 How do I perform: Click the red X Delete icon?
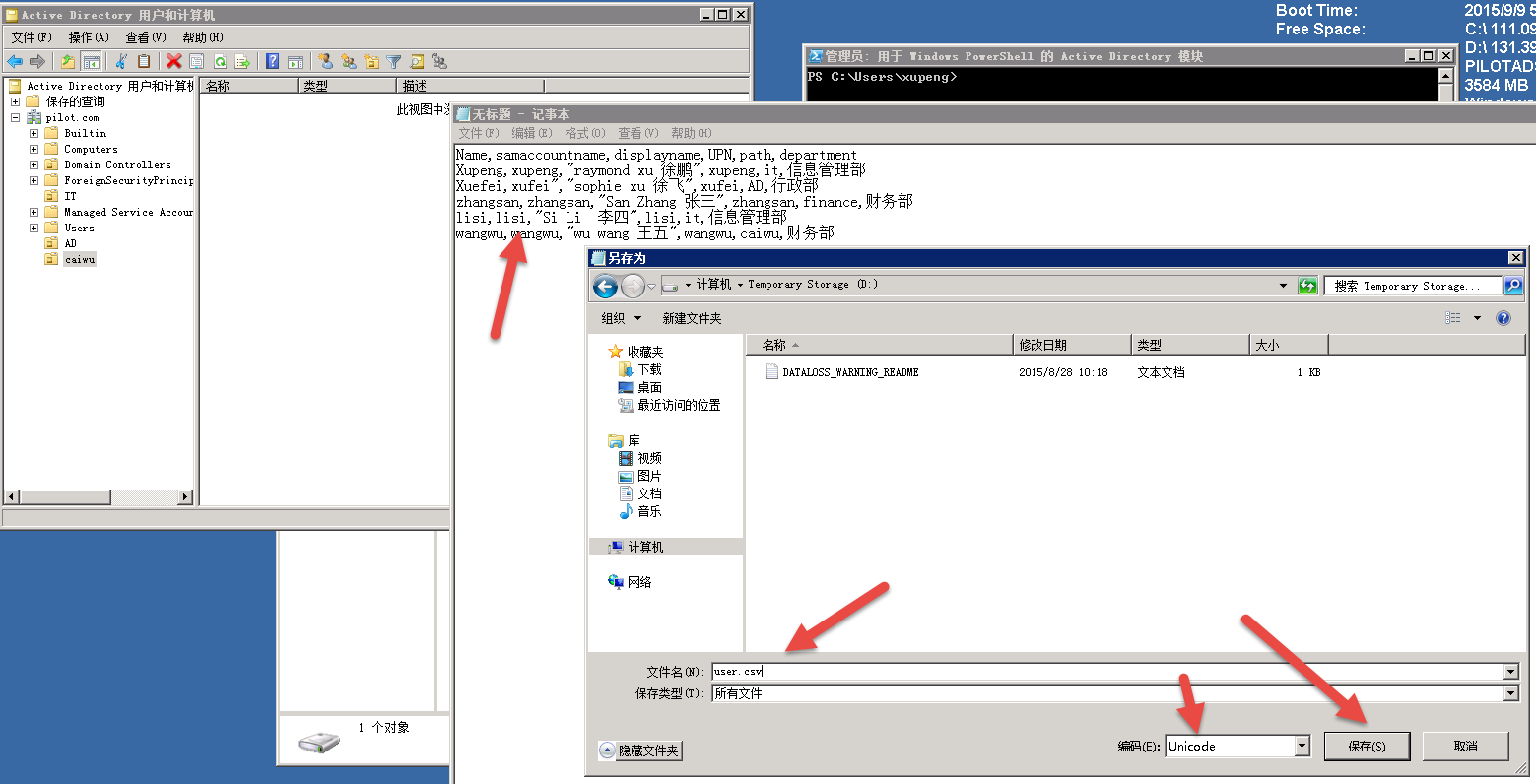click(x=174, y=61)
